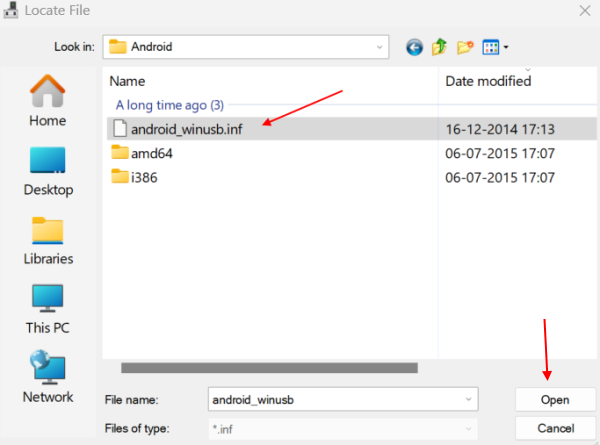The image size is (600, 445).
Task: Select the android_winusb.inf file name
Action: coord(187,129)
